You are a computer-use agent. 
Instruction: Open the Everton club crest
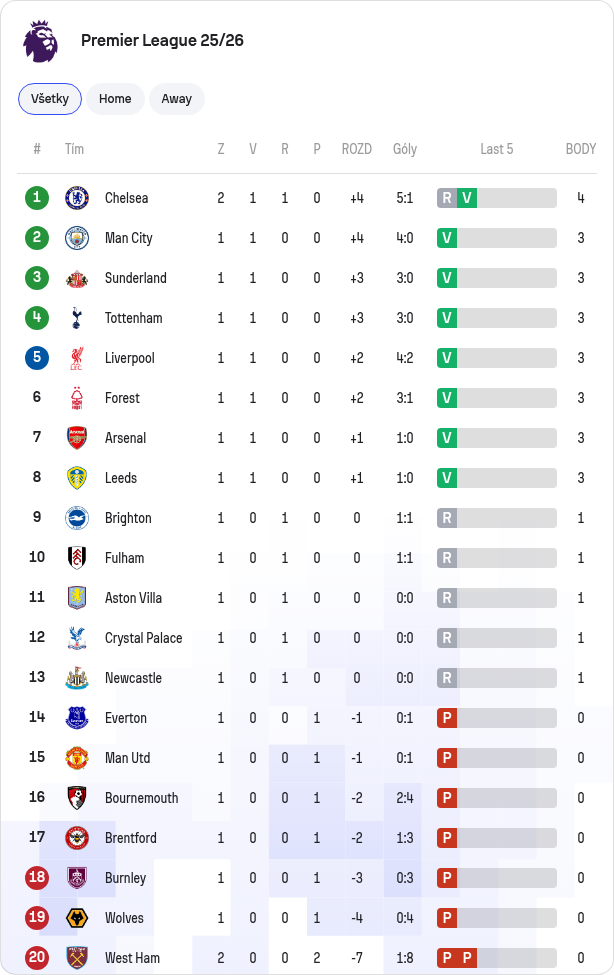point(77,718)
